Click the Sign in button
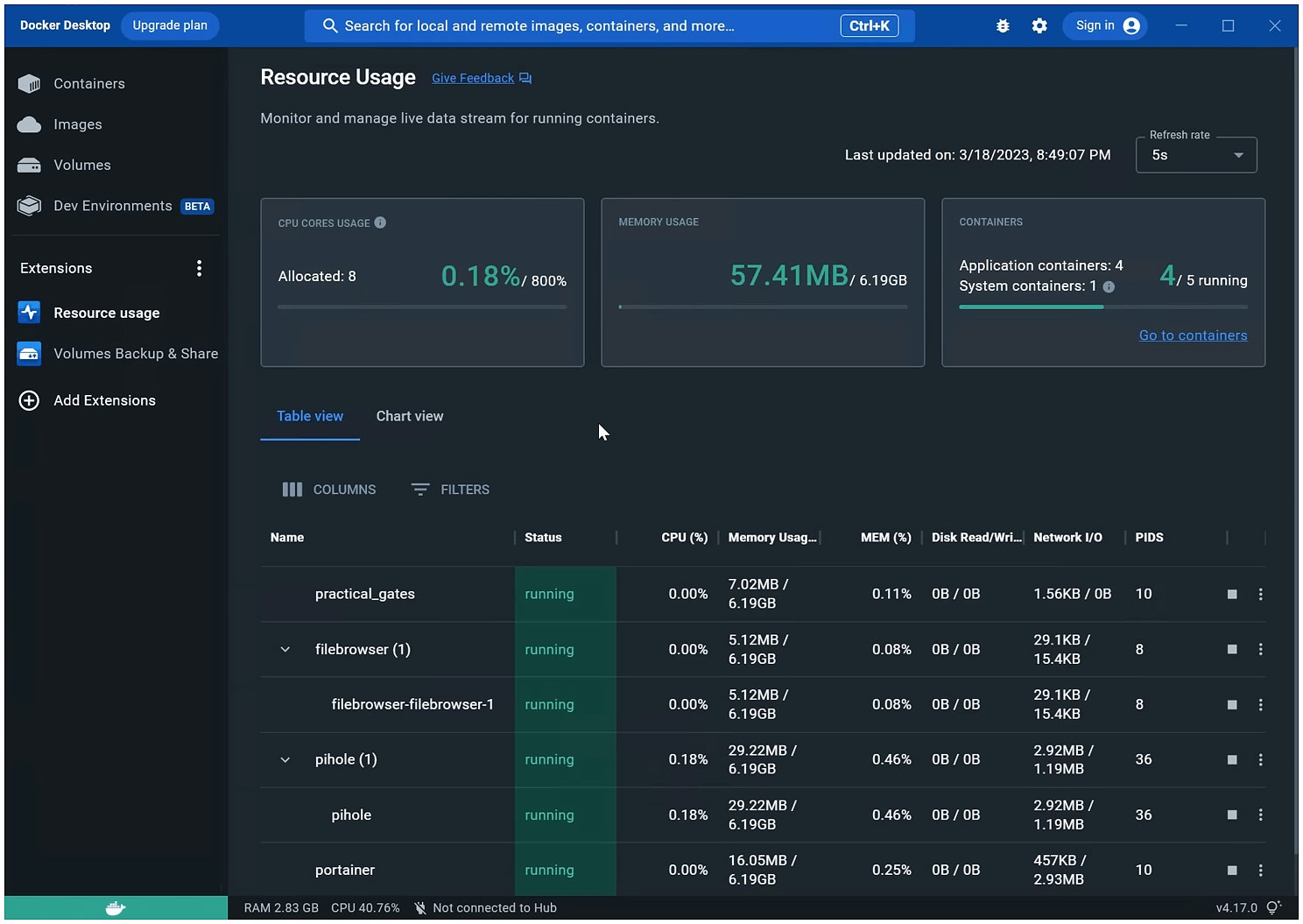The height and width of the screenshot is (924, 1303). point(1105,25)
